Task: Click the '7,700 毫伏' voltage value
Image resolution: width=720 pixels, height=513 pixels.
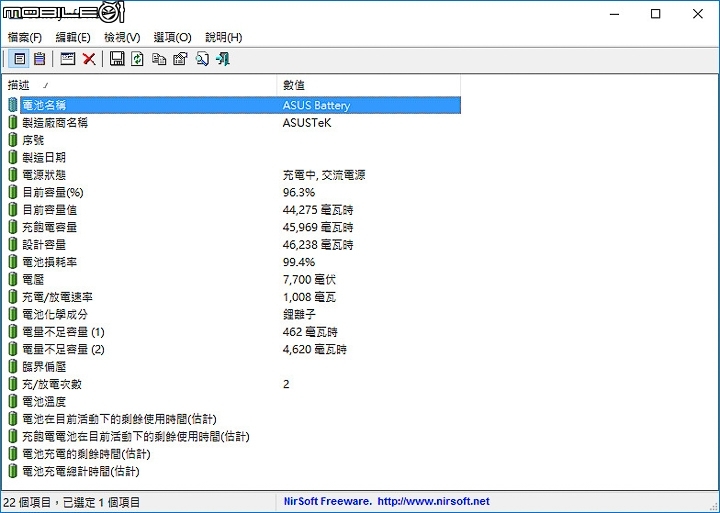Action: tap(309, 279)
